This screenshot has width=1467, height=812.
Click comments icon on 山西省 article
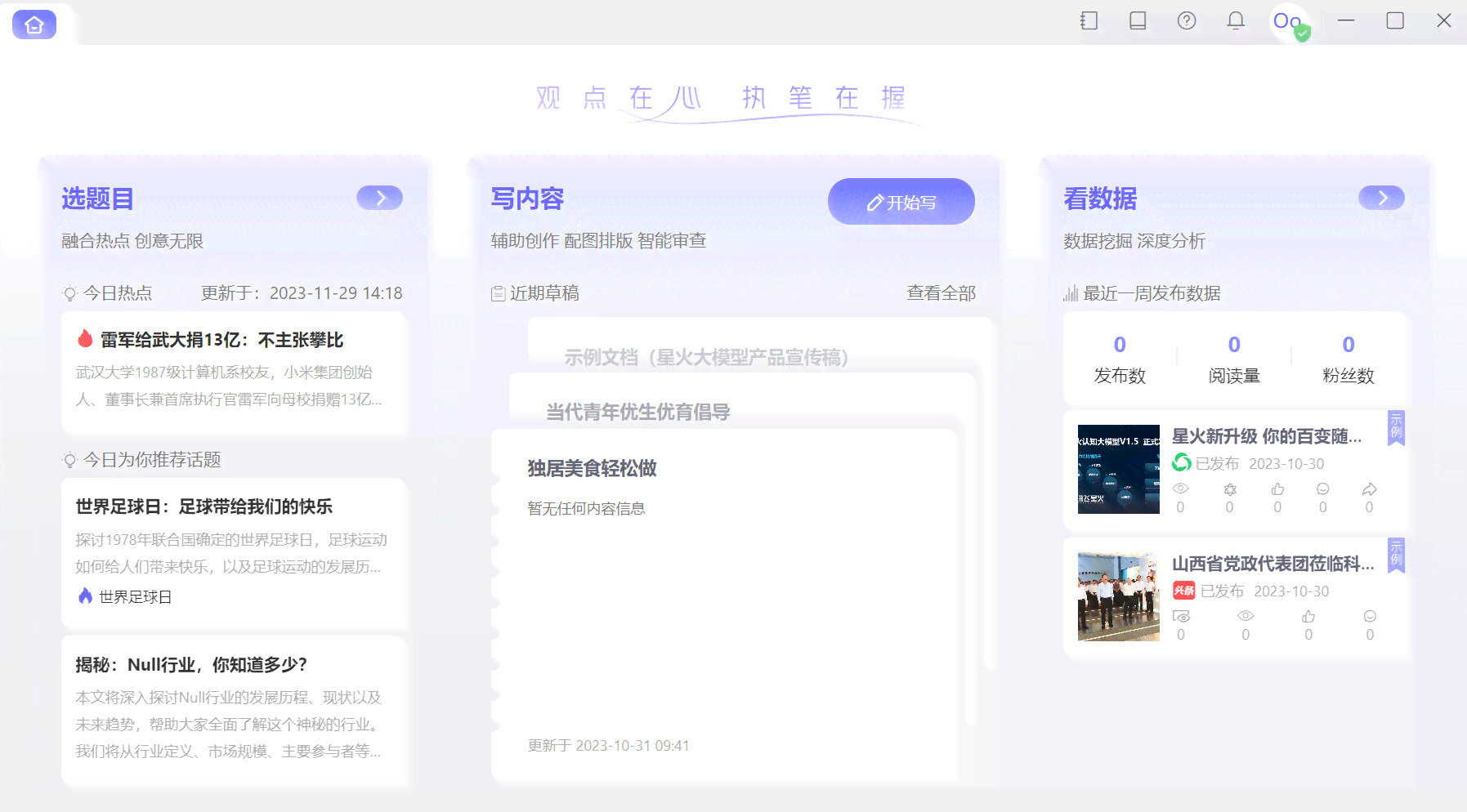tap(1371, 616)
